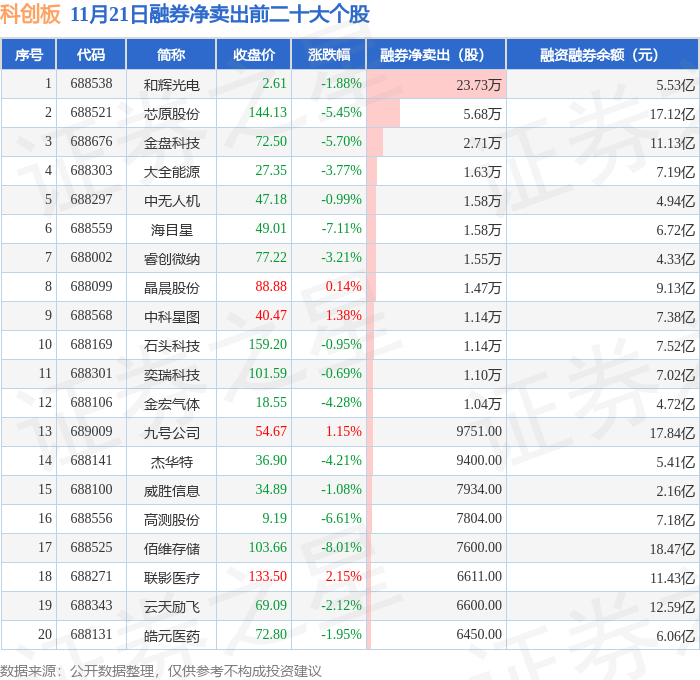Screen dimensions: 700x680
Task: Click the 简称 column header
Action: pyautogui.click(x=171, y=54)
